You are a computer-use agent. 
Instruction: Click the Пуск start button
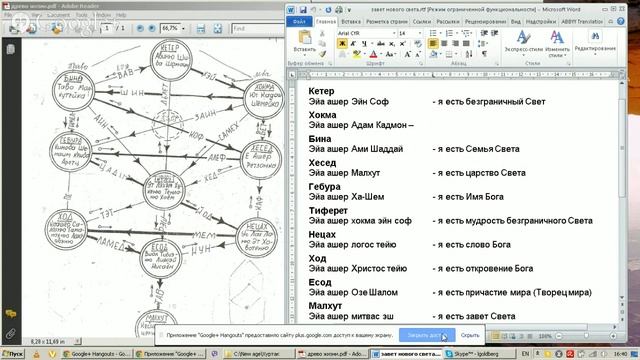(x=13, y=354)
